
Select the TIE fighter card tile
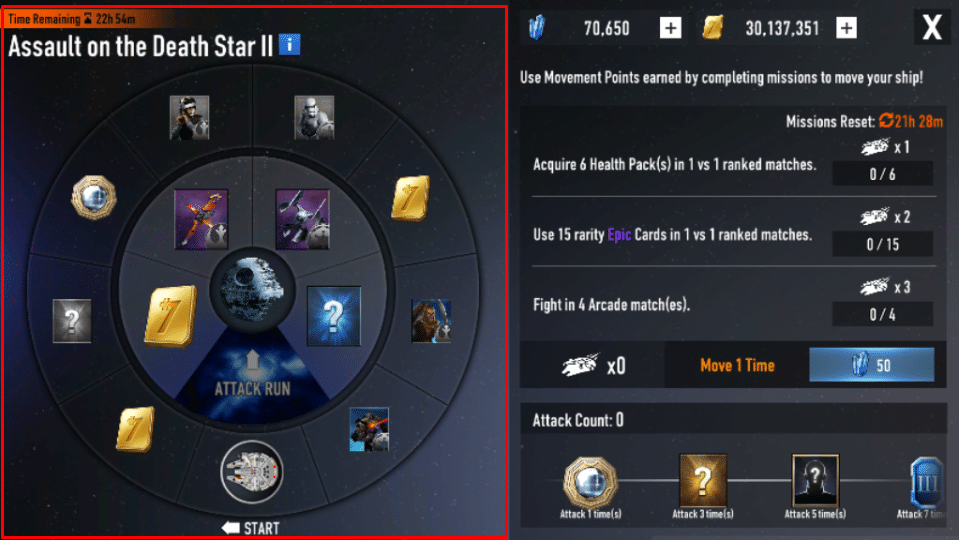click(x=303, y=219)
